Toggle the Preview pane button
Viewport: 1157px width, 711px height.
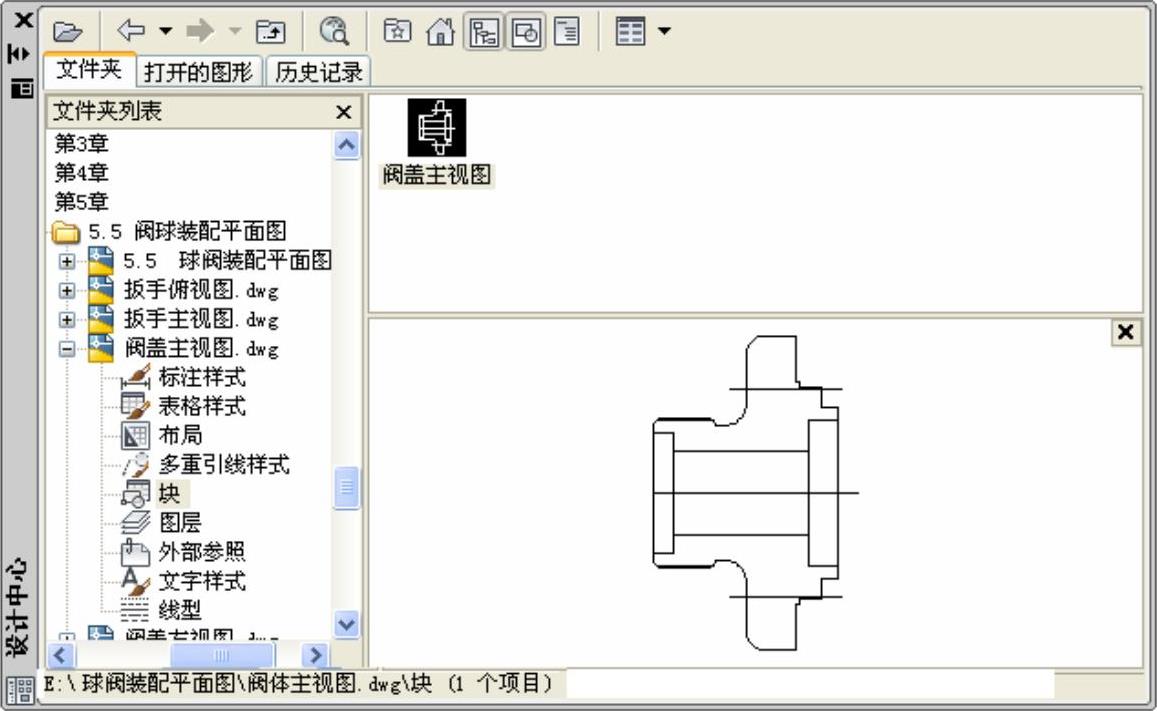point(526,32)
